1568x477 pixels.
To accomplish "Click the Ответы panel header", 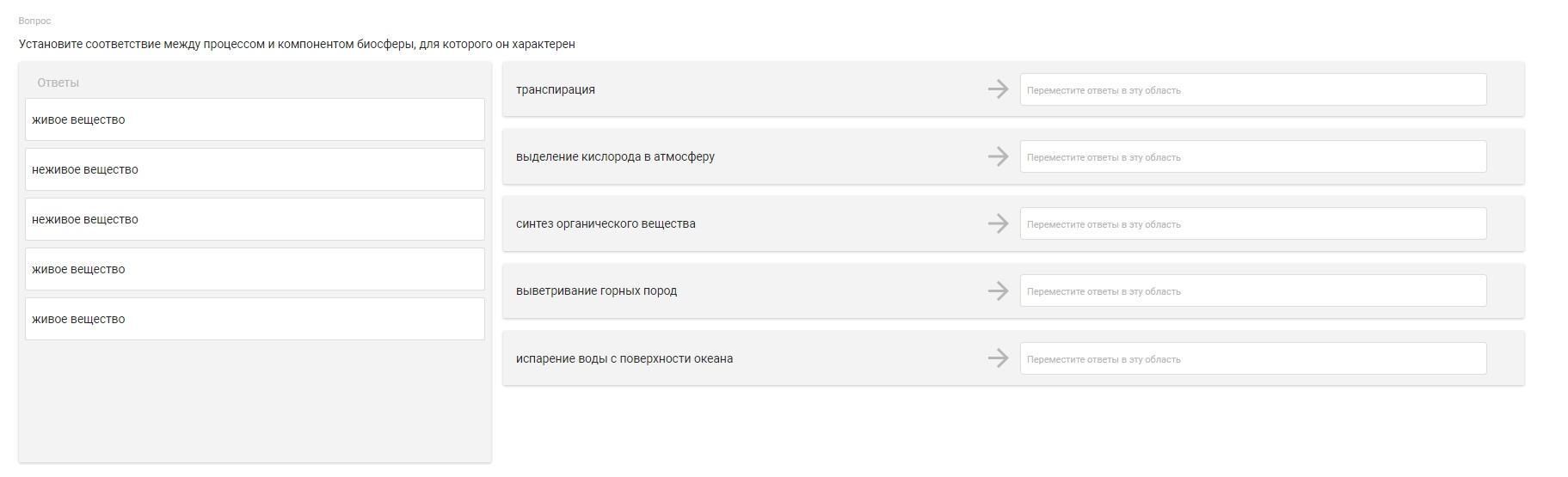I will [58, 83].
